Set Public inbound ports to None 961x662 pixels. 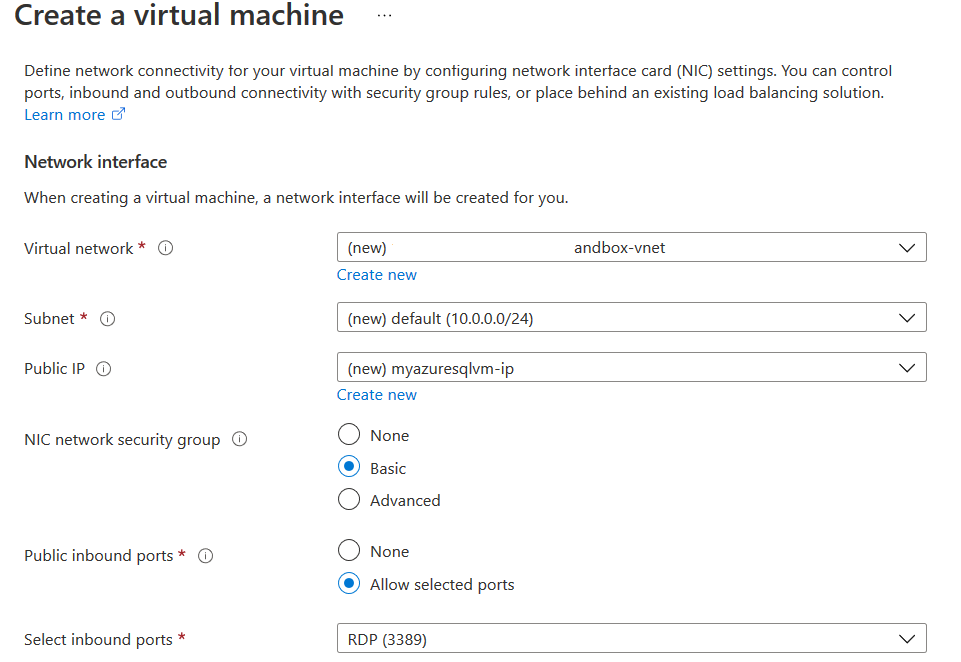(x=349, y=551)
